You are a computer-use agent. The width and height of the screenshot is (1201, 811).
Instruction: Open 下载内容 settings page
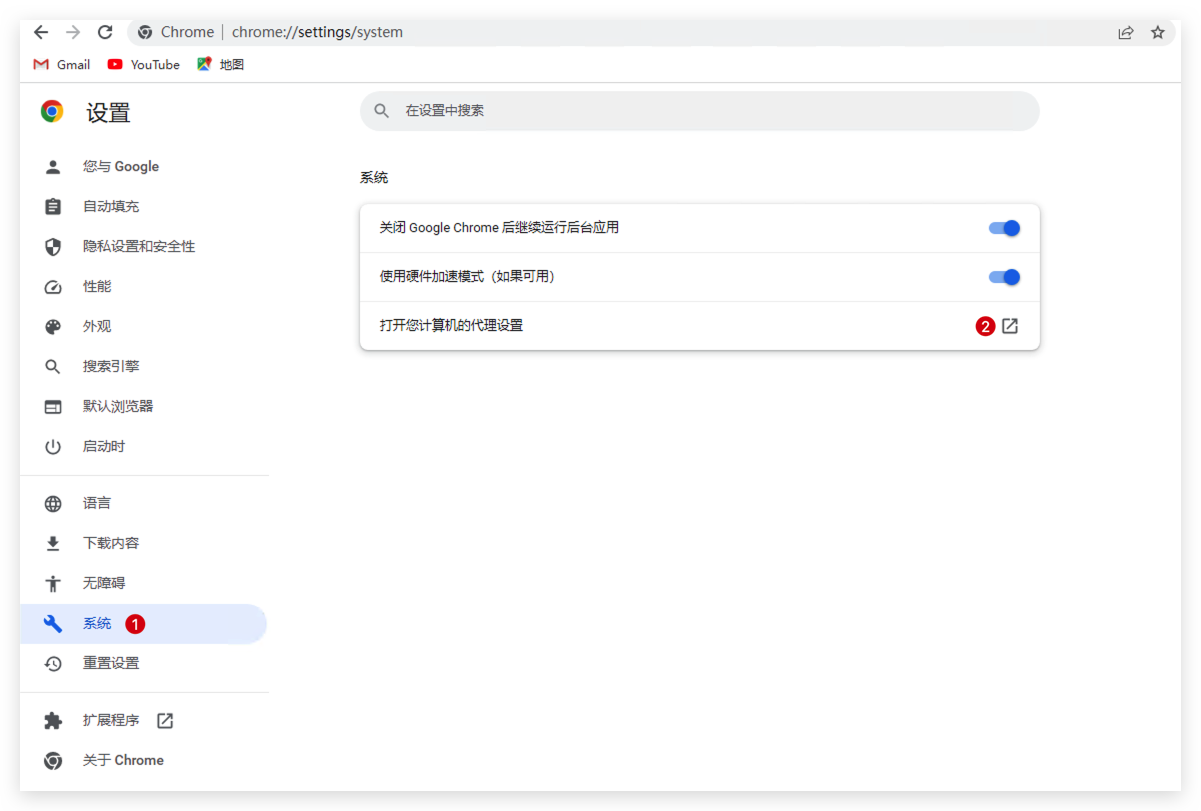tap(110, 544)
